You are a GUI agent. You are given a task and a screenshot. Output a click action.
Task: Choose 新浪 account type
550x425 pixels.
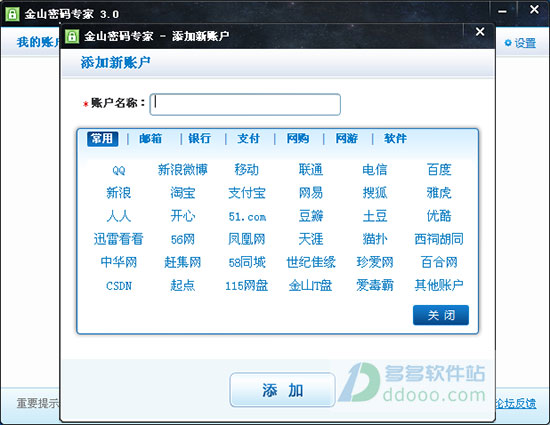119,193
